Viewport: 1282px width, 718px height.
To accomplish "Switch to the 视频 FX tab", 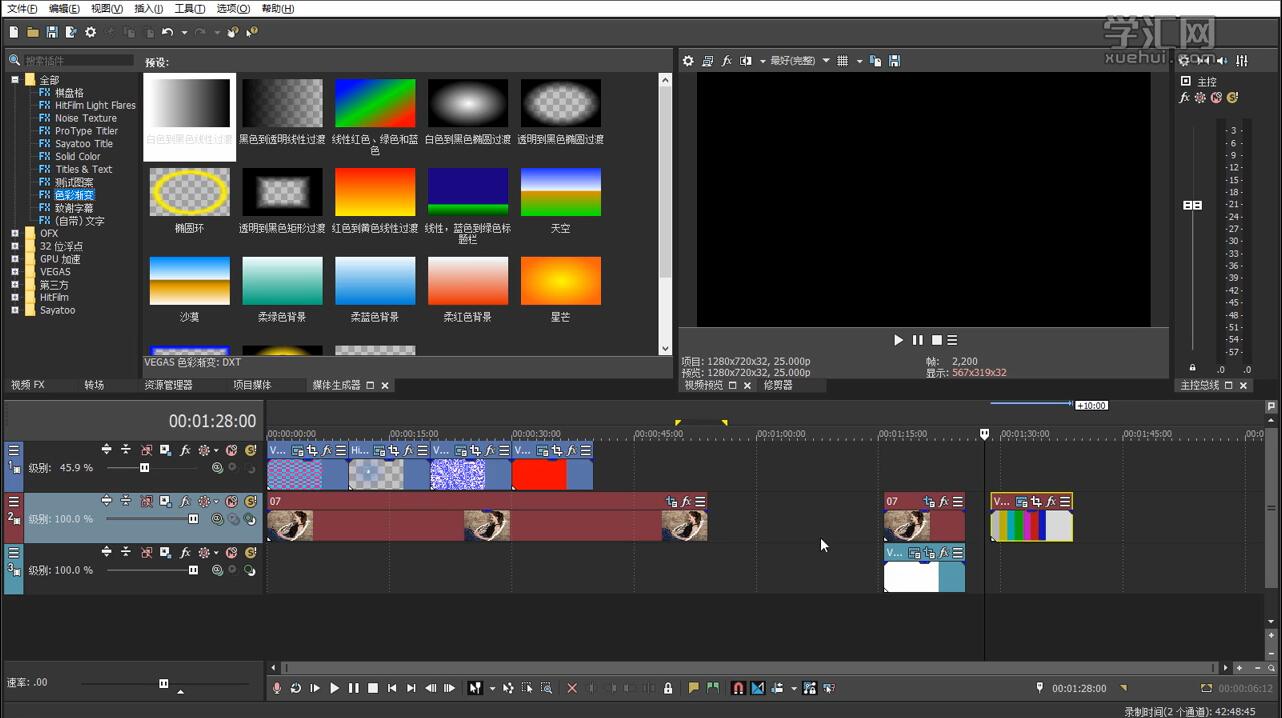I will [x=28, y=385].
